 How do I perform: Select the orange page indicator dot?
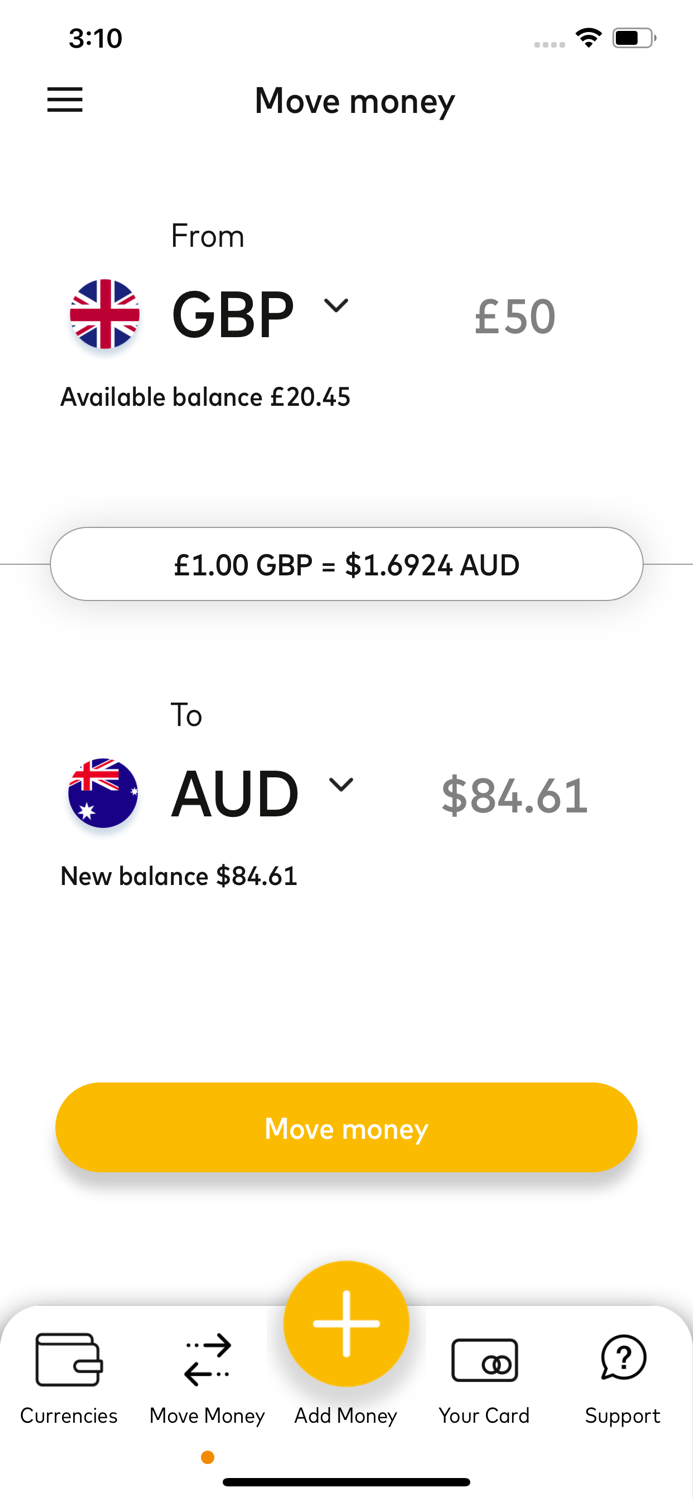click(207, 1457)
